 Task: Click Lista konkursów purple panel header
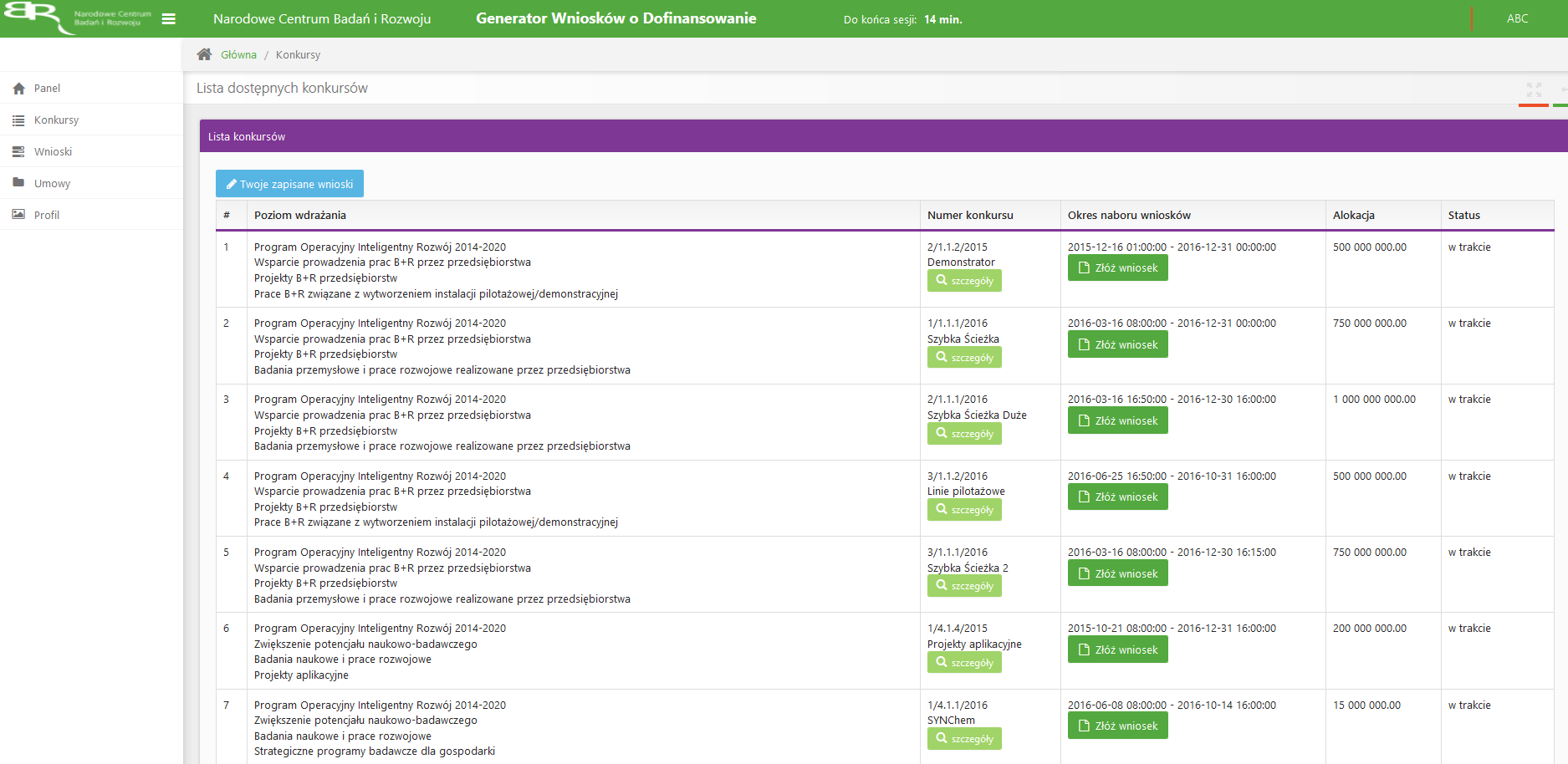(x=883, y=136)
